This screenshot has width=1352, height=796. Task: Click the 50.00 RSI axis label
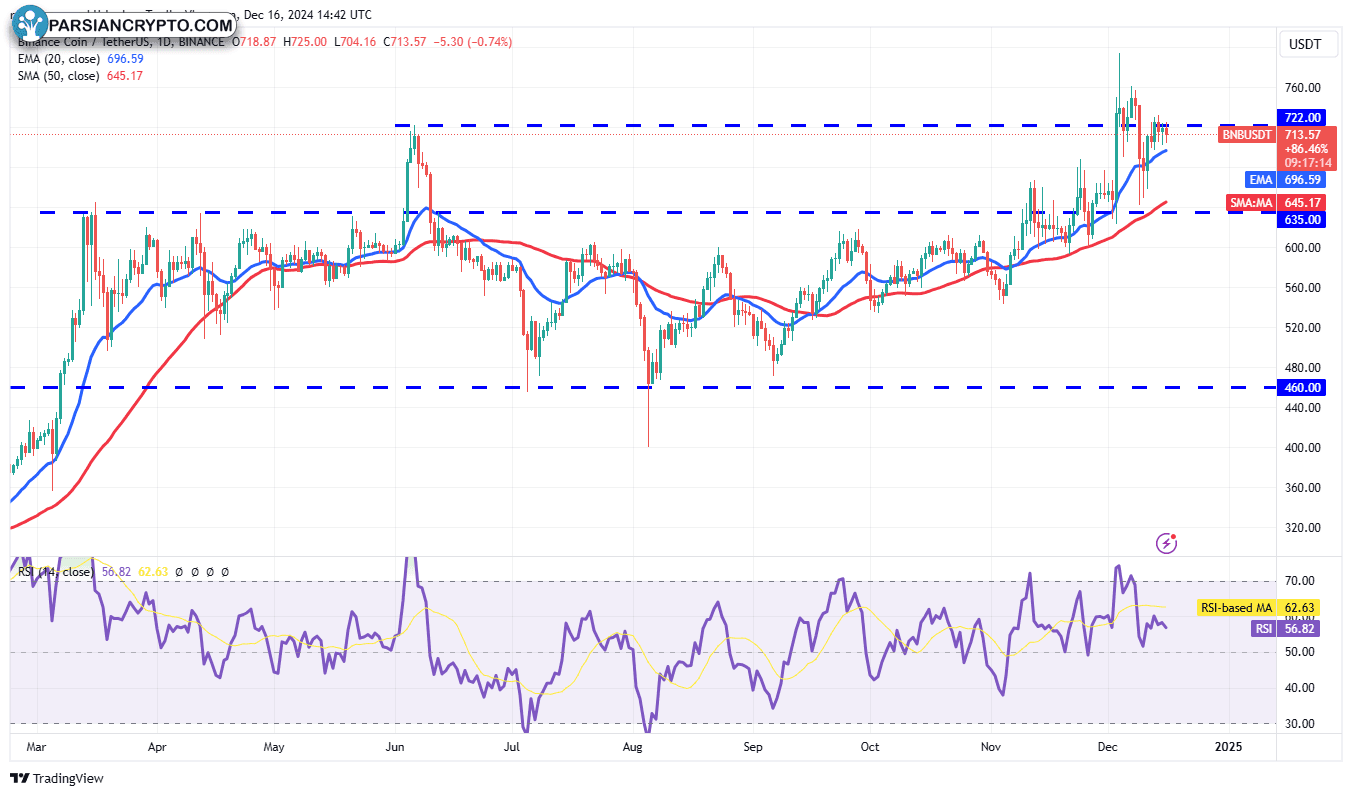click(x=1300, y=652)
